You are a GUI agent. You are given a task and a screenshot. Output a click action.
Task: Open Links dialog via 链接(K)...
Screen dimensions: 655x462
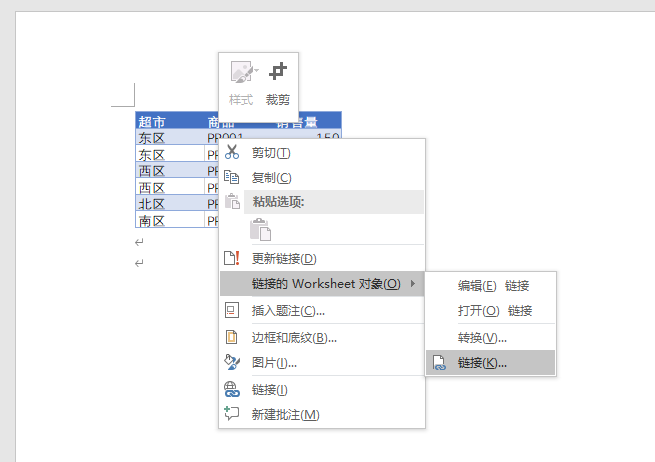[x=482, y=363]
